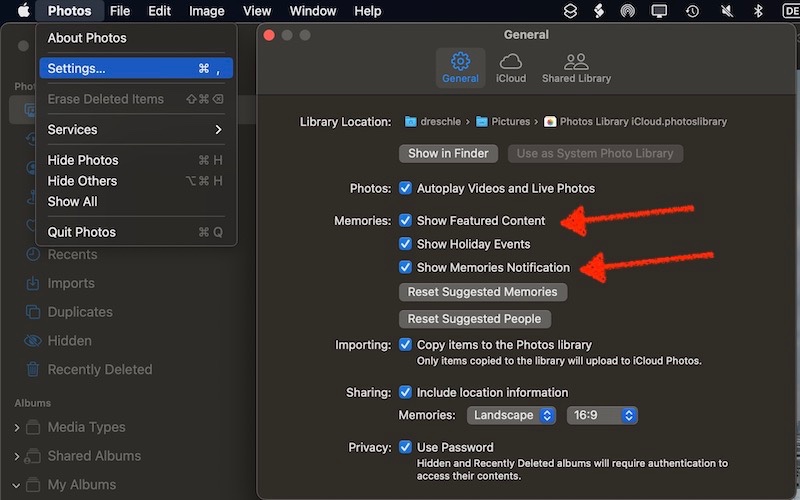Toggle Show Holiday Events checkbox
This screenshot has width=800, height=500.
pos(405,244)
